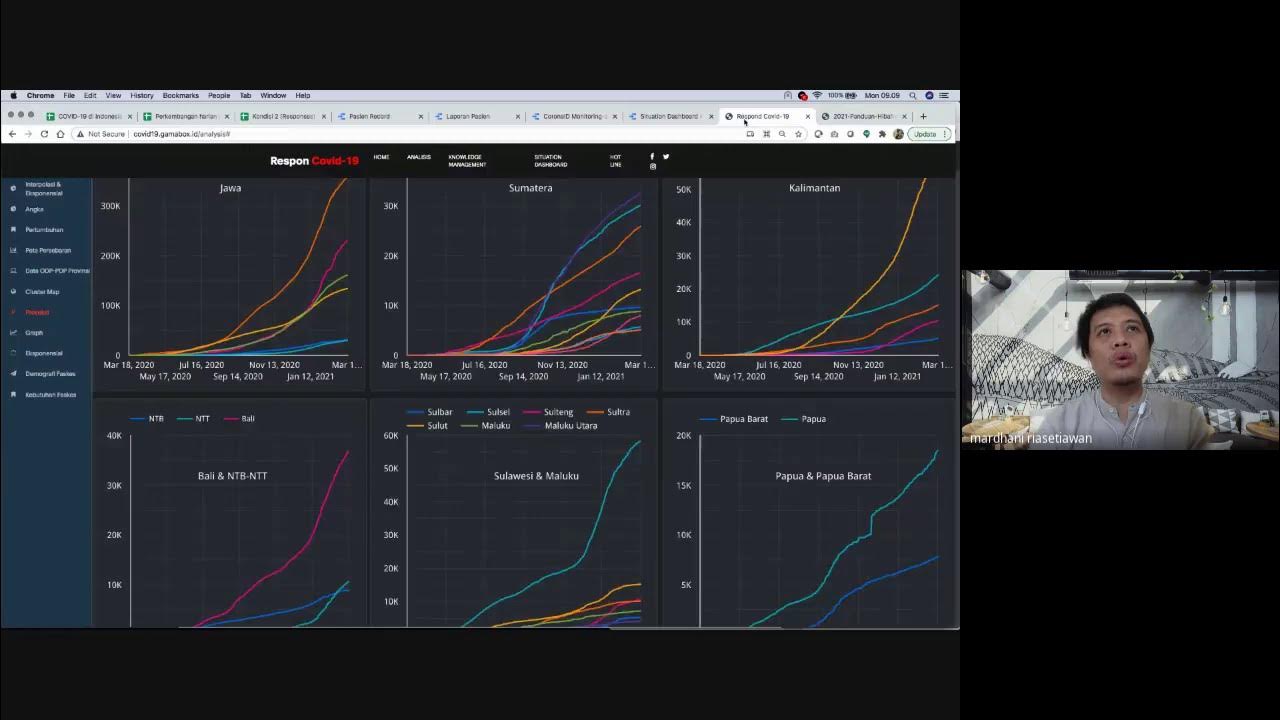
Task: Select the Eksponensial sidebar icon
Action: click(x=13, y=353)
